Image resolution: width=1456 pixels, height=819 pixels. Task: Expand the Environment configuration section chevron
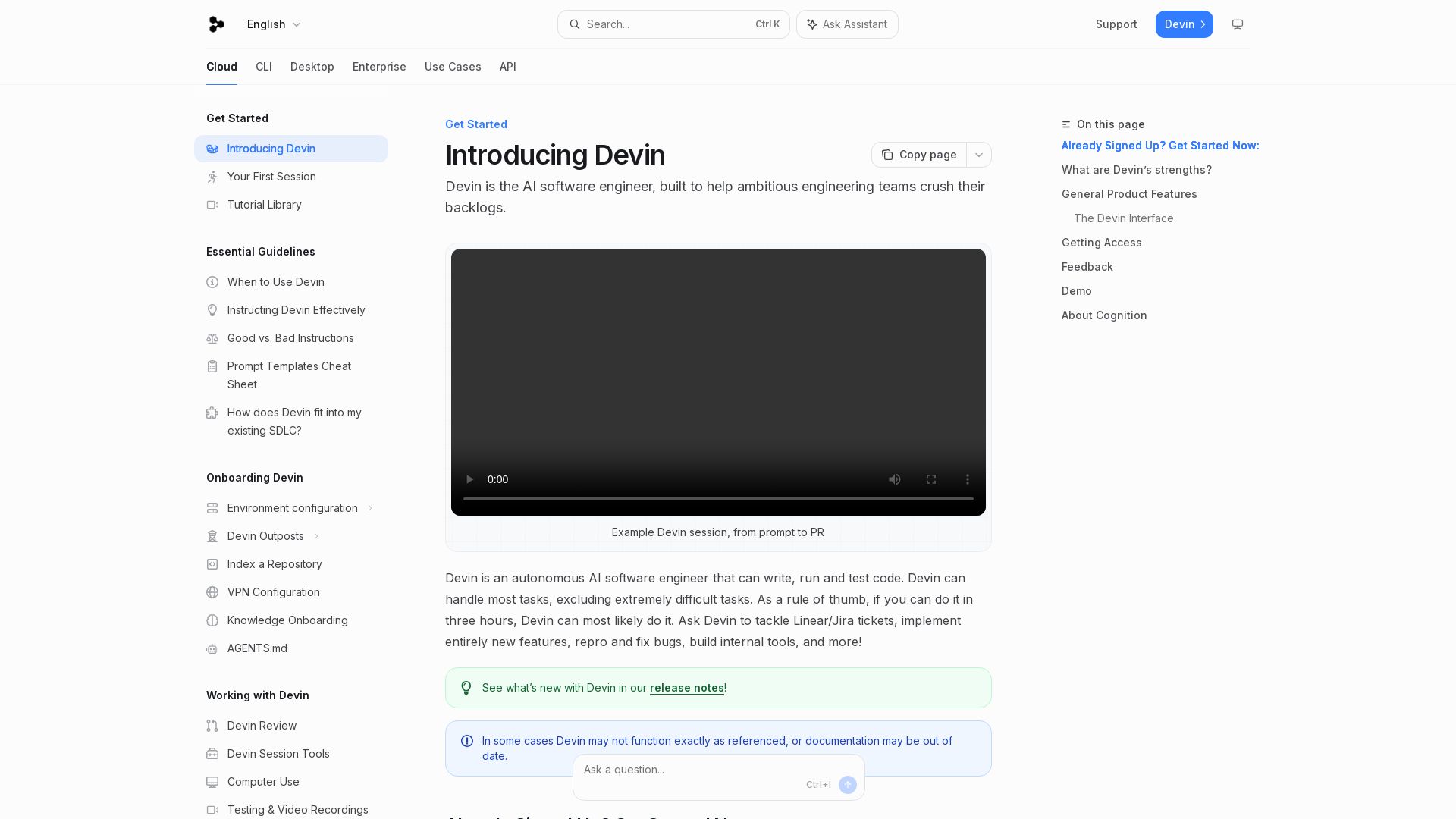(370, 508)
